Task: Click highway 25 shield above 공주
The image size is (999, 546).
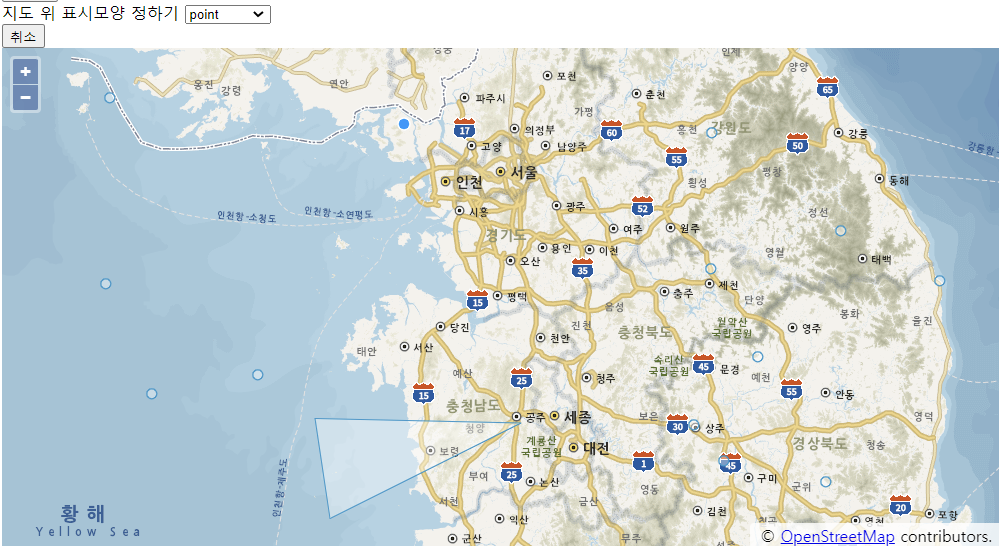Action: pos(521,378)
